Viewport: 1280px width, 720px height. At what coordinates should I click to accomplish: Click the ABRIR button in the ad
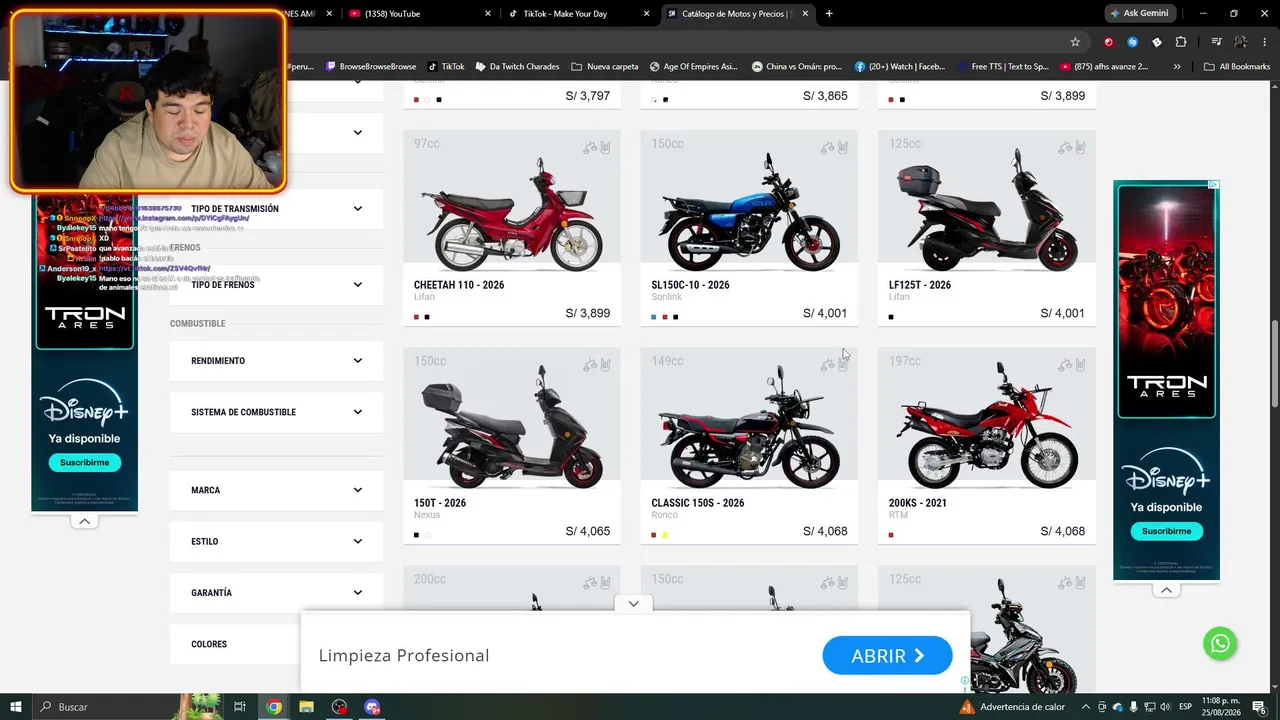887,656
